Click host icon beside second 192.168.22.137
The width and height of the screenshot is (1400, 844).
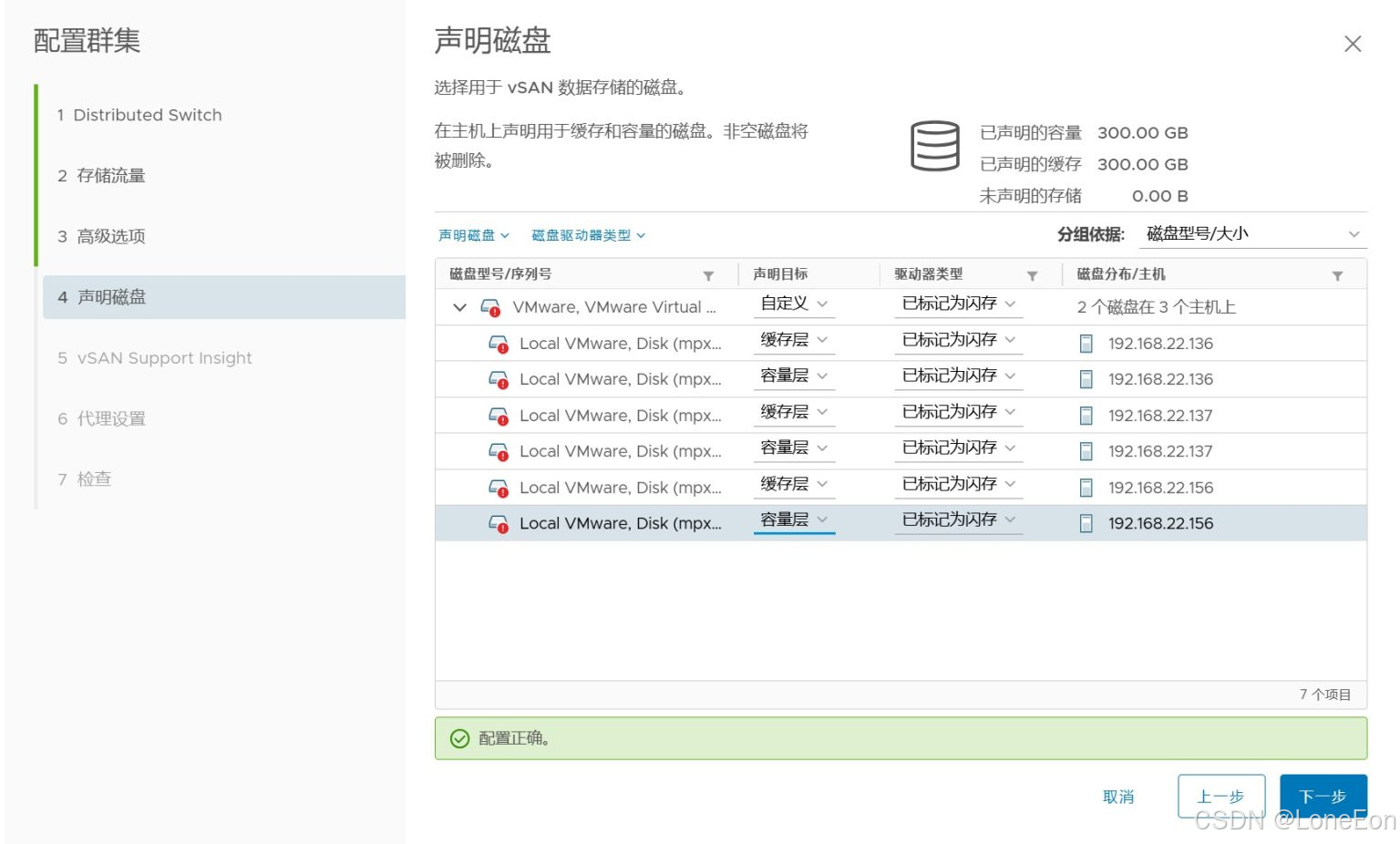[1086, 451]
